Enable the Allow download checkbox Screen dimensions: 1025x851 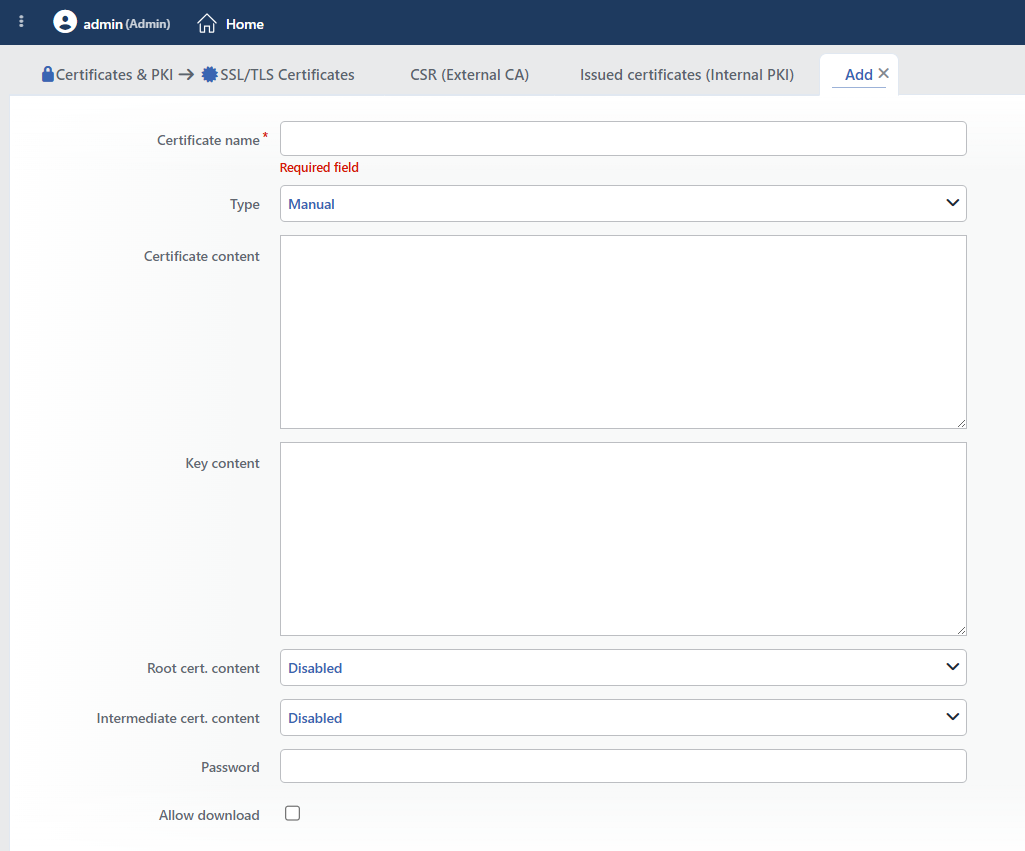(x=292, y=813)
